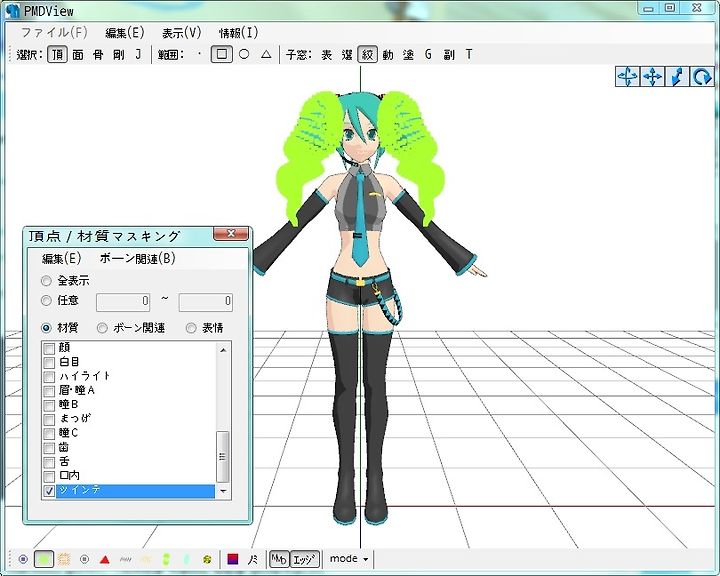Select face selection mode 面
Screen dimensions: 720x576
point(78,55)
